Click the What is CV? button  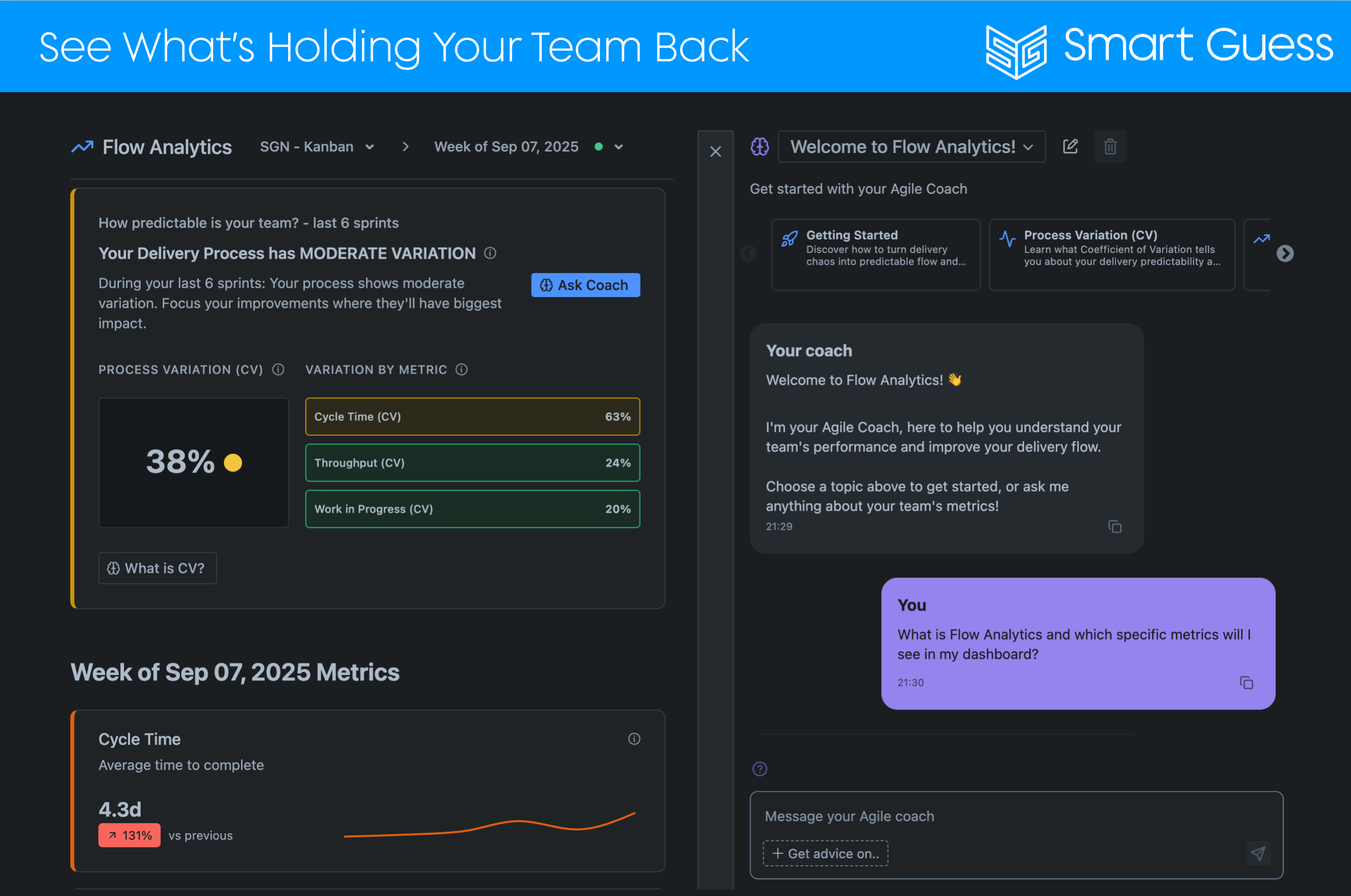[x=157, y=567]
